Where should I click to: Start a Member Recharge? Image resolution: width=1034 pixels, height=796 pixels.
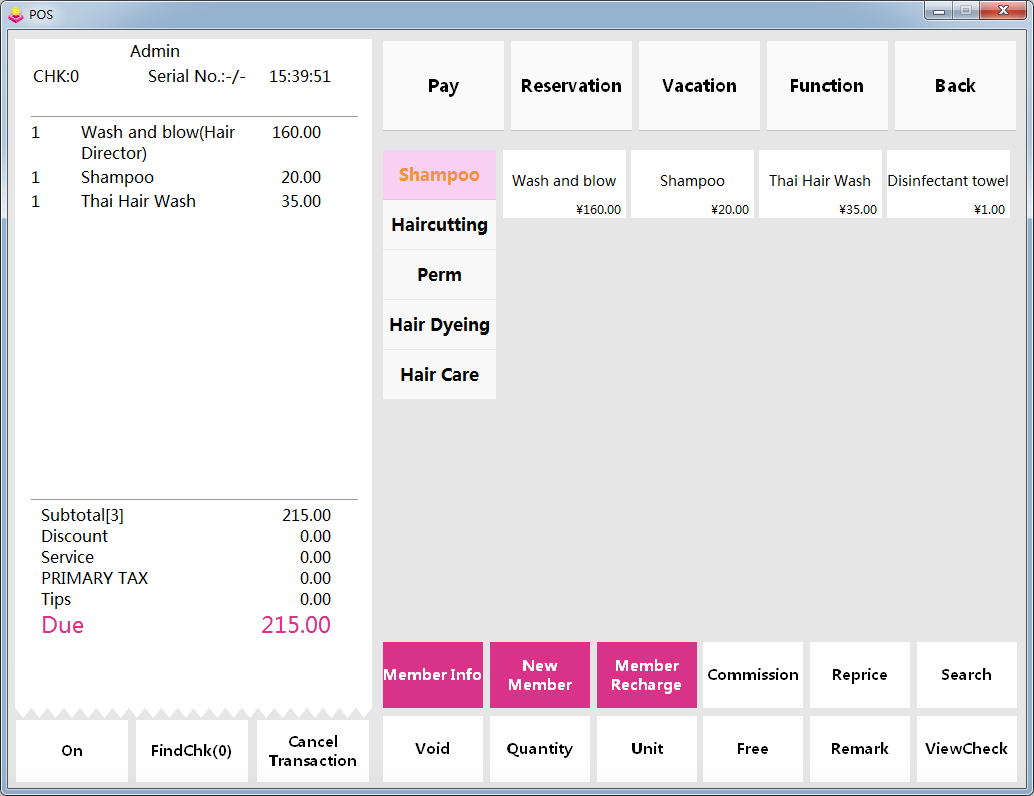point(646,675)
